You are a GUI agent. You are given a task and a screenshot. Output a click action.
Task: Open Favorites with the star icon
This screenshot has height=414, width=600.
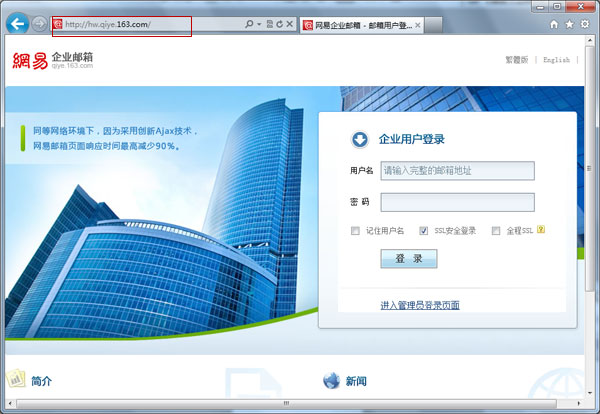tap(569, 24)
